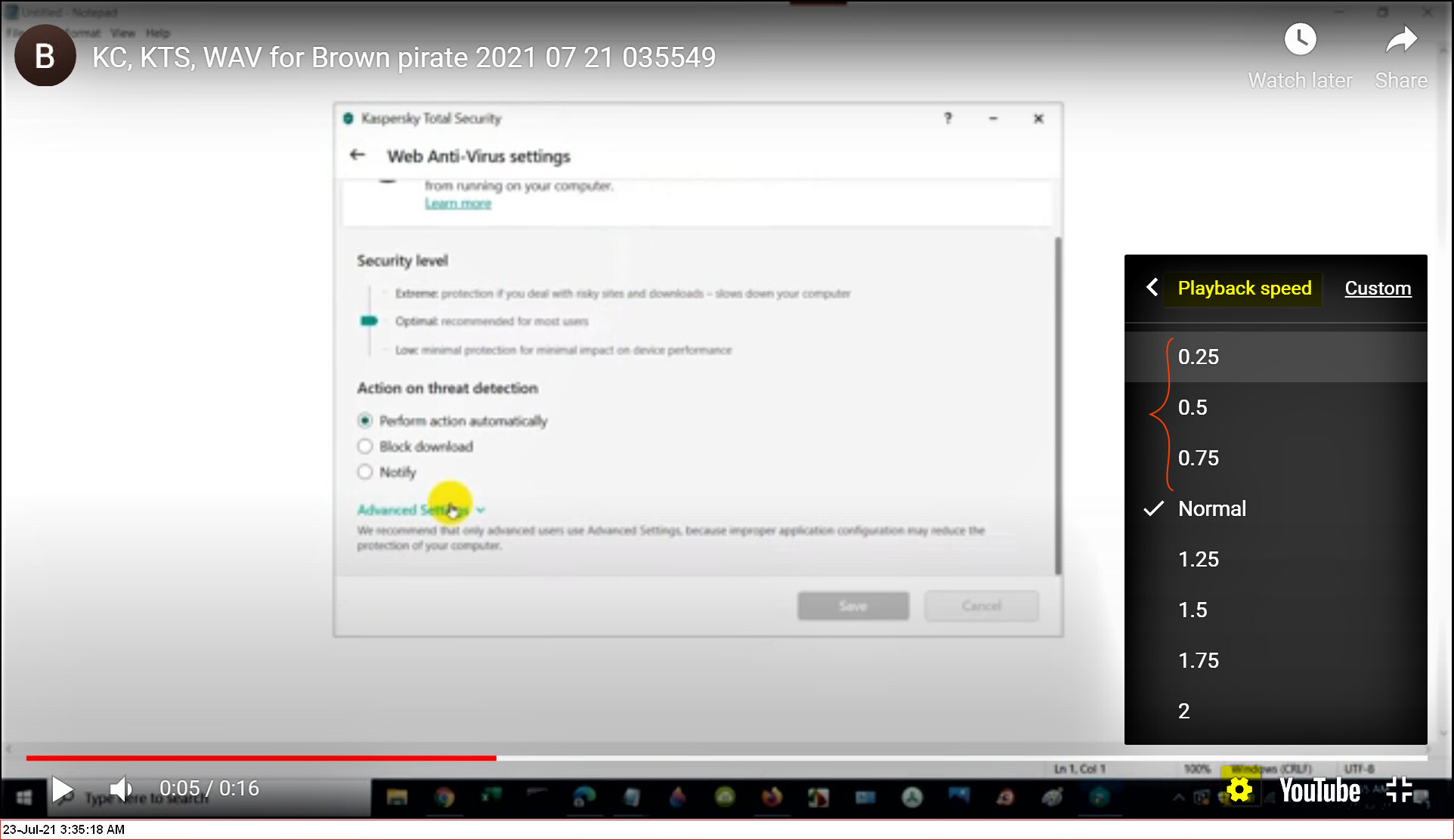This screenshot has width=1454, height=840.
Task: Open the yellow settings gear icon
Action: click(1239, 790)
